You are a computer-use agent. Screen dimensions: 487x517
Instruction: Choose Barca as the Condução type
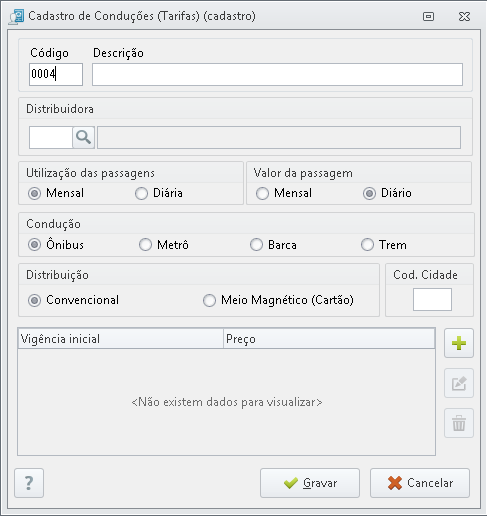point(273,245)
